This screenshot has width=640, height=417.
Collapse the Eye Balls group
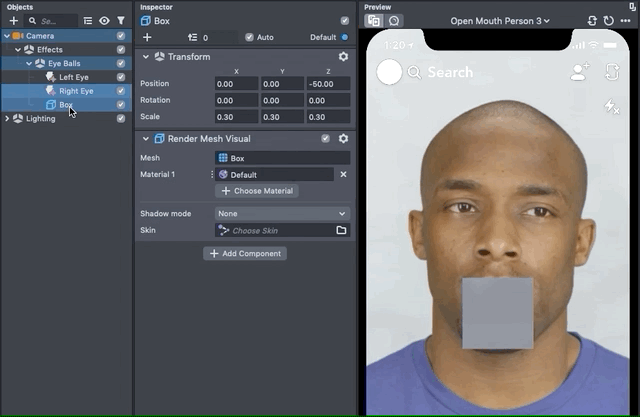30,63
